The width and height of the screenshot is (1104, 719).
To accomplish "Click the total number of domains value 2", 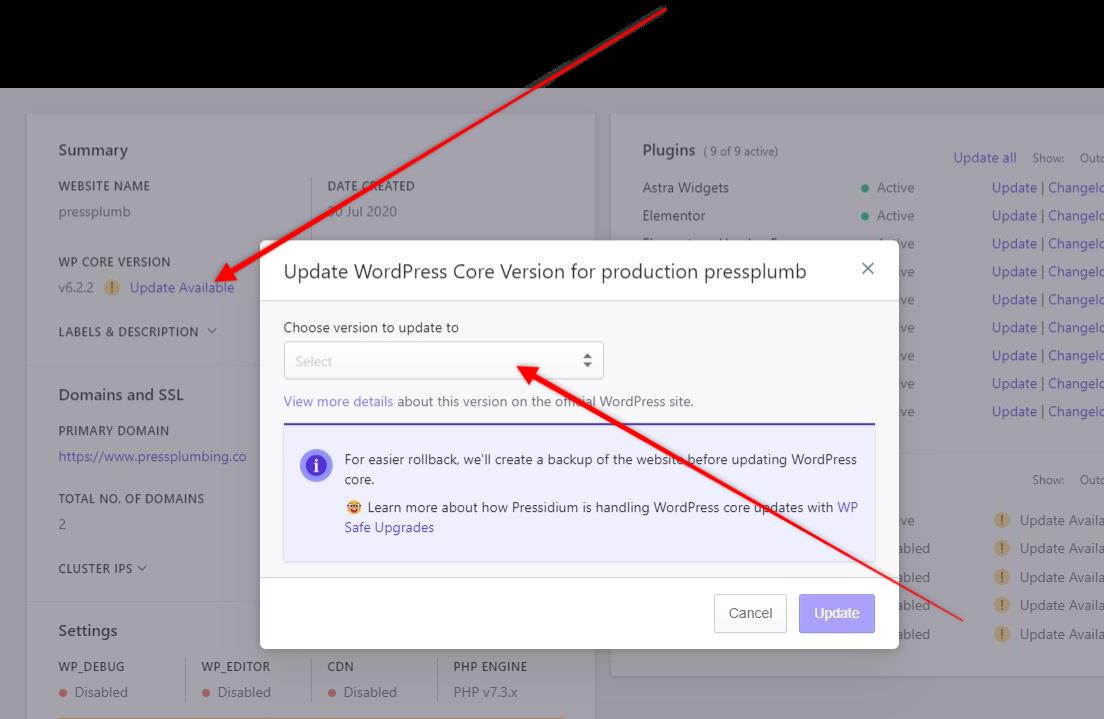I will click(x=62, y=524).
